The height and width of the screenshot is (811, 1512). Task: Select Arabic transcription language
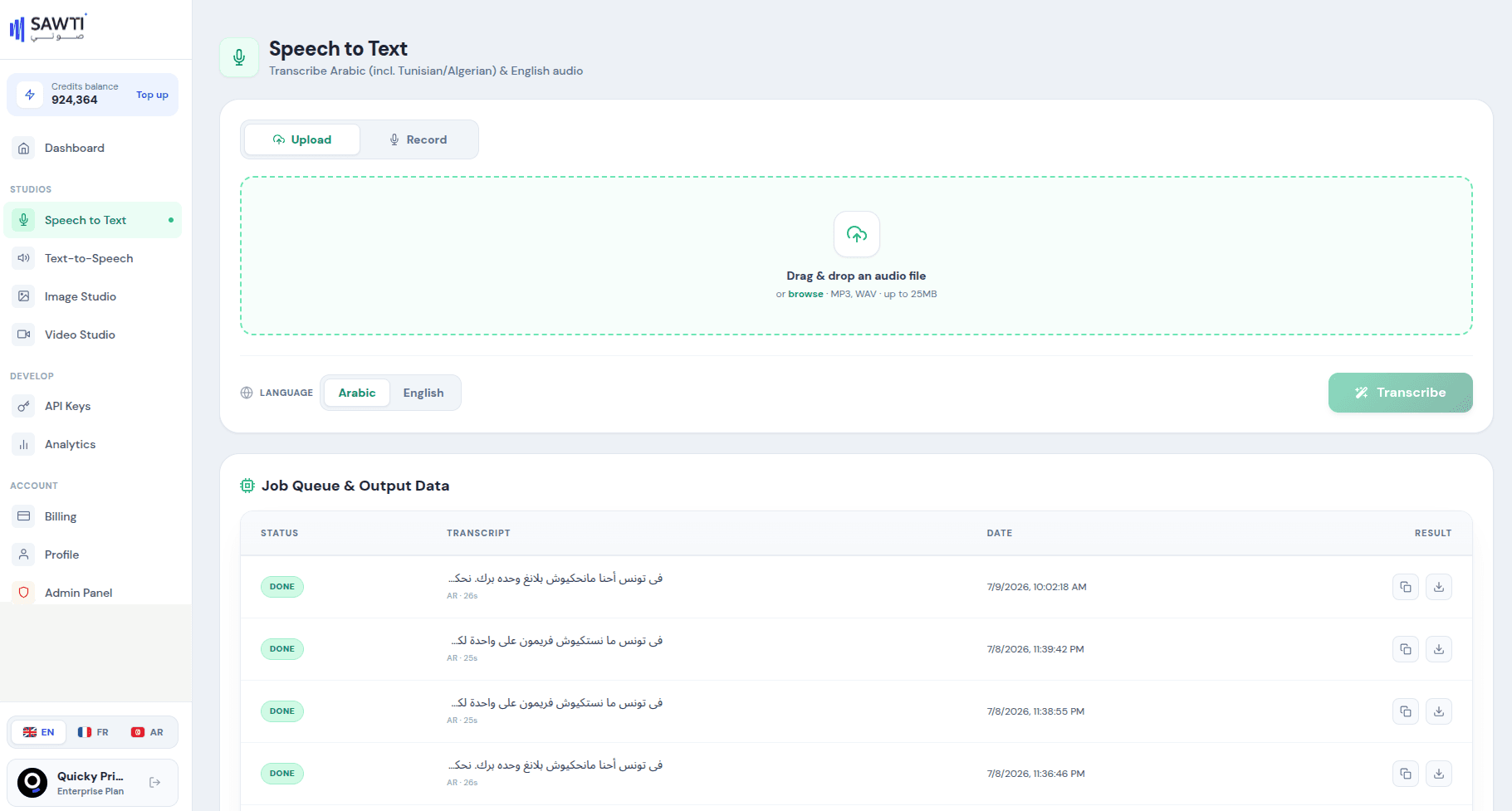[357, 393]
